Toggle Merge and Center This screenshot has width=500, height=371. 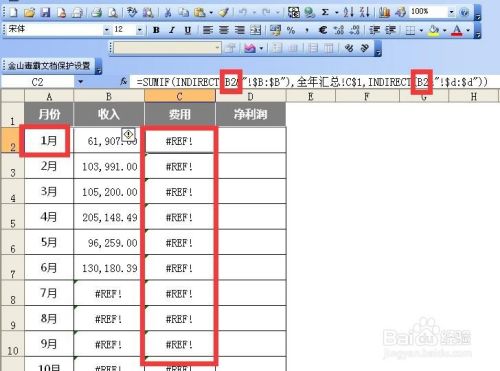pos(256,30)
